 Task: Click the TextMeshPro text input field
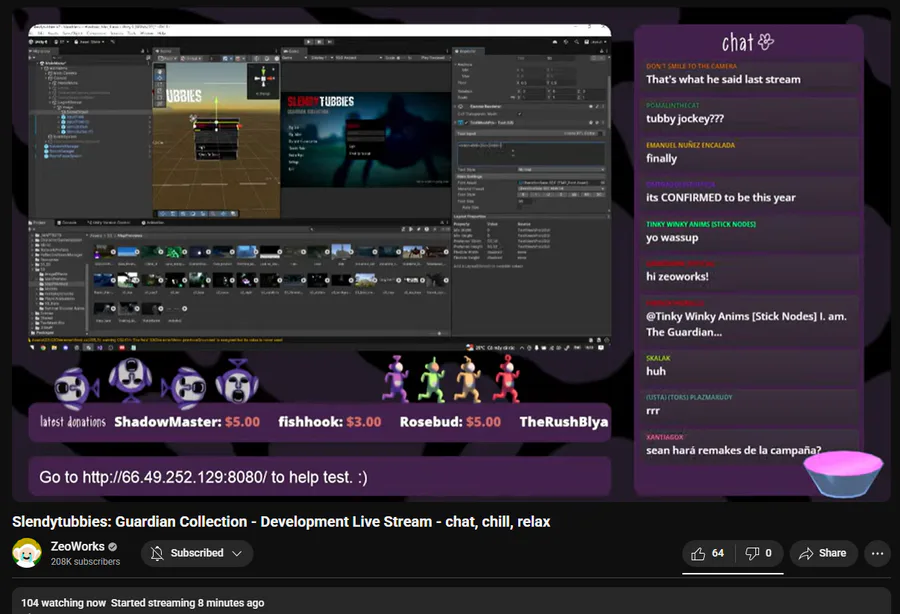coord(532,154)
